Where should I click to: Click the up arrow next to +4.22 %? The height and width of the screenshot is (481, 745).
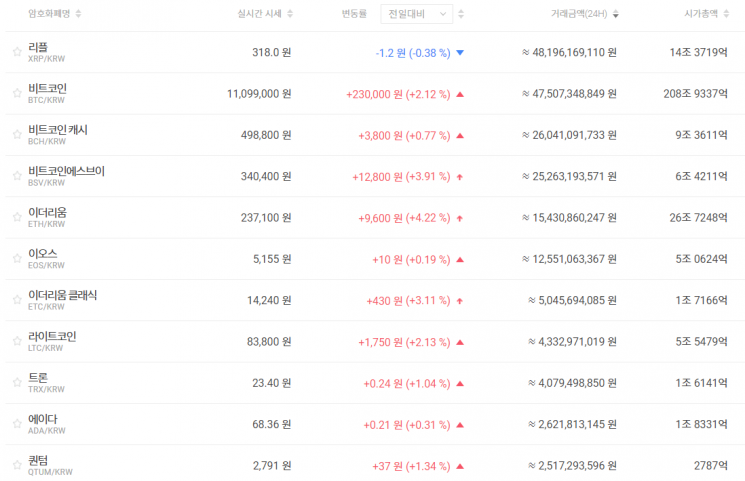pos(460,218)
